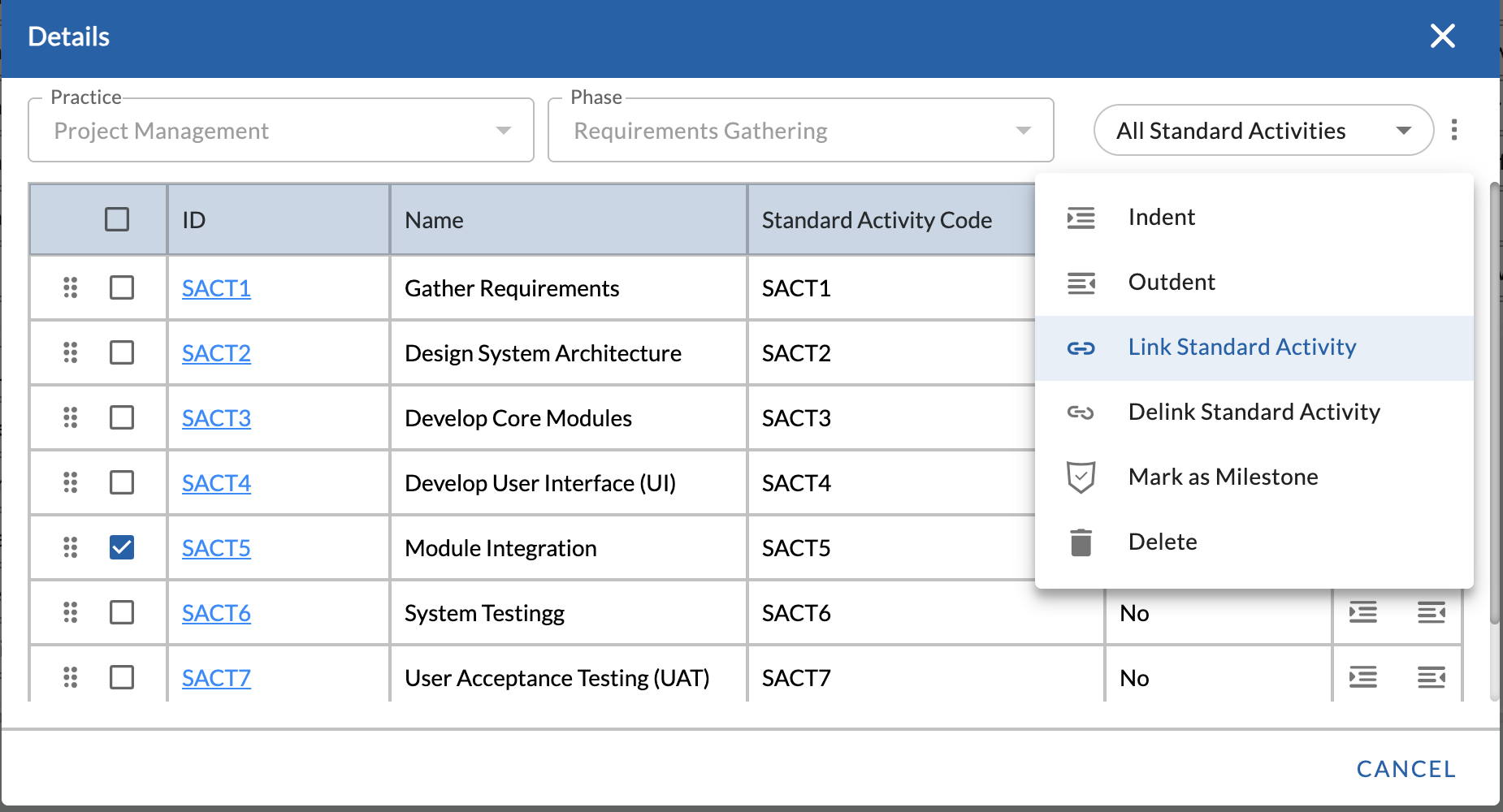Click indent icon in SACT7 row
Image resolution: width=1503 pixels, height=812 pixels.
coord(1362,677)
